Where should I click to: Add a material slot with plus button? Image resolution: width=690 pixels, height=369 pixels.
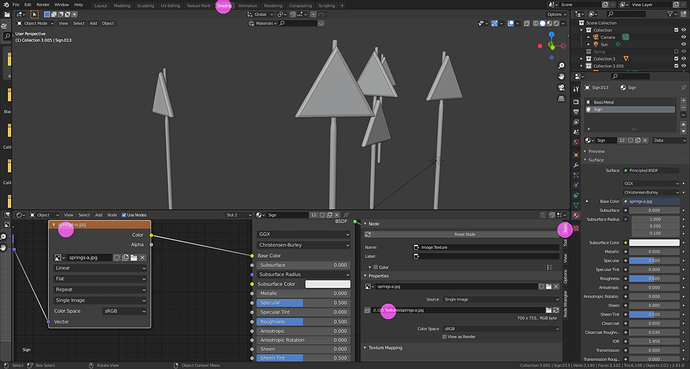click(683, 101)
